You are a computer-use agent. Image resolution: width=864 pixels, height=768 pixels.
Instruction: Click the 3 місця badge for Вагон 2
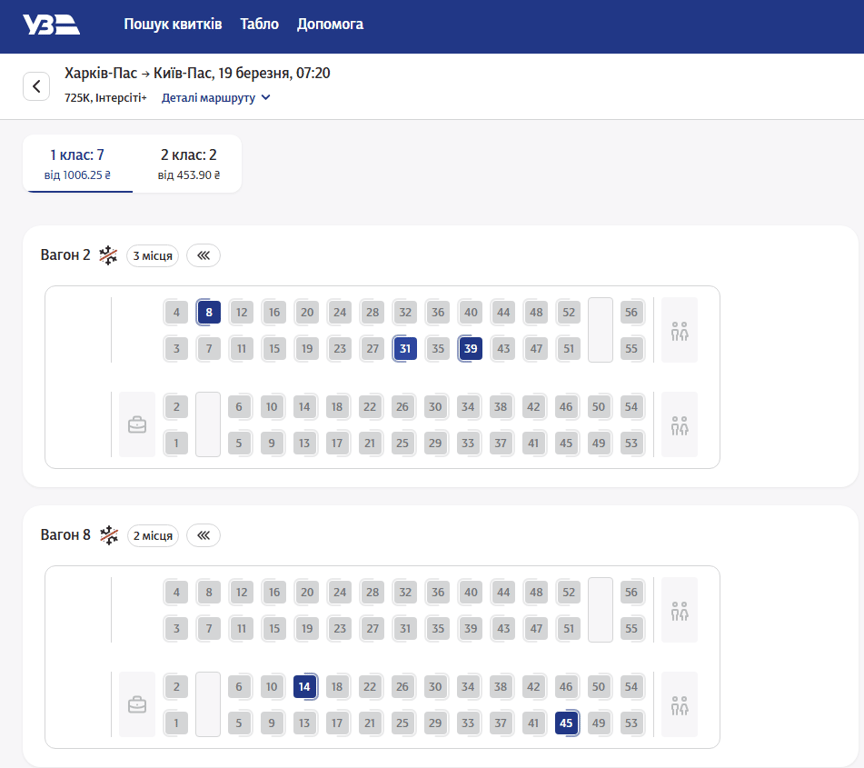tap(152, 256)
